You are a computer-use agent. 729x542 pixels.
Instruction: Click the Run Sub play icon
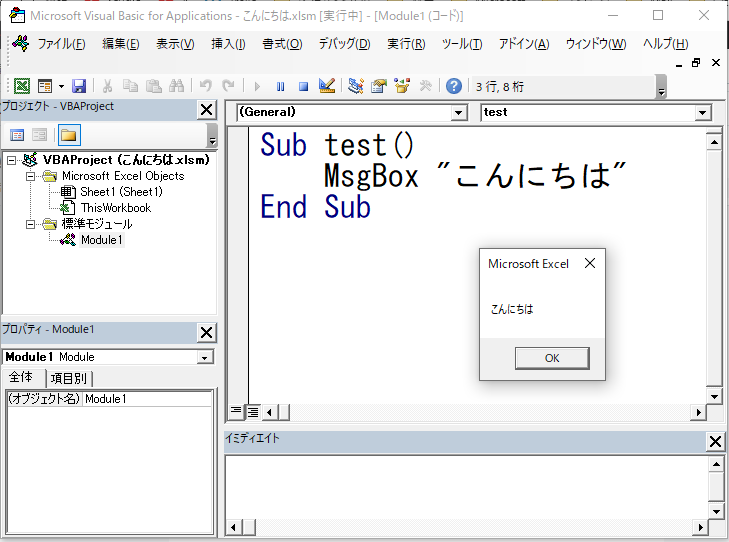[257, 86]
